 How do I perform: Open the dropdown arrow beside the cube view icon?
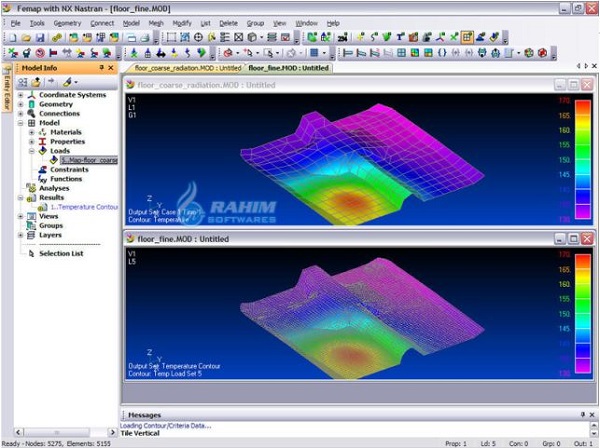(262, 37)
